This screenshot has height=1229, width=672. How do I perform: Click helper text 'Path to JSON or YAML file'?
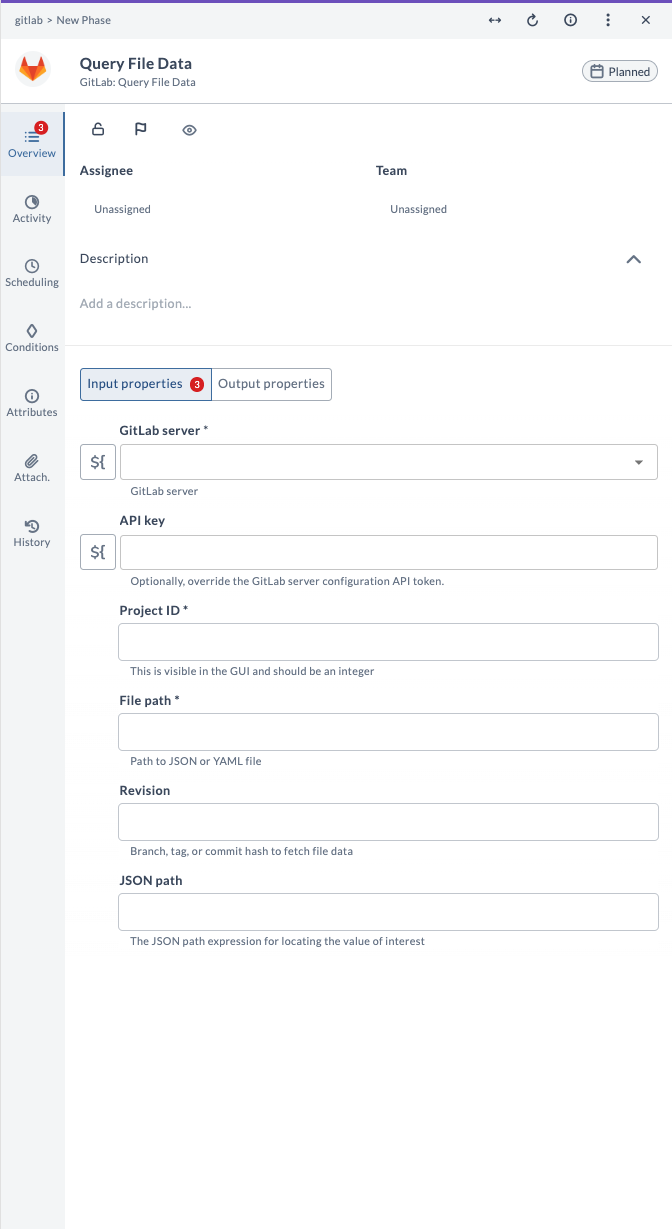[x=196, y=761]
